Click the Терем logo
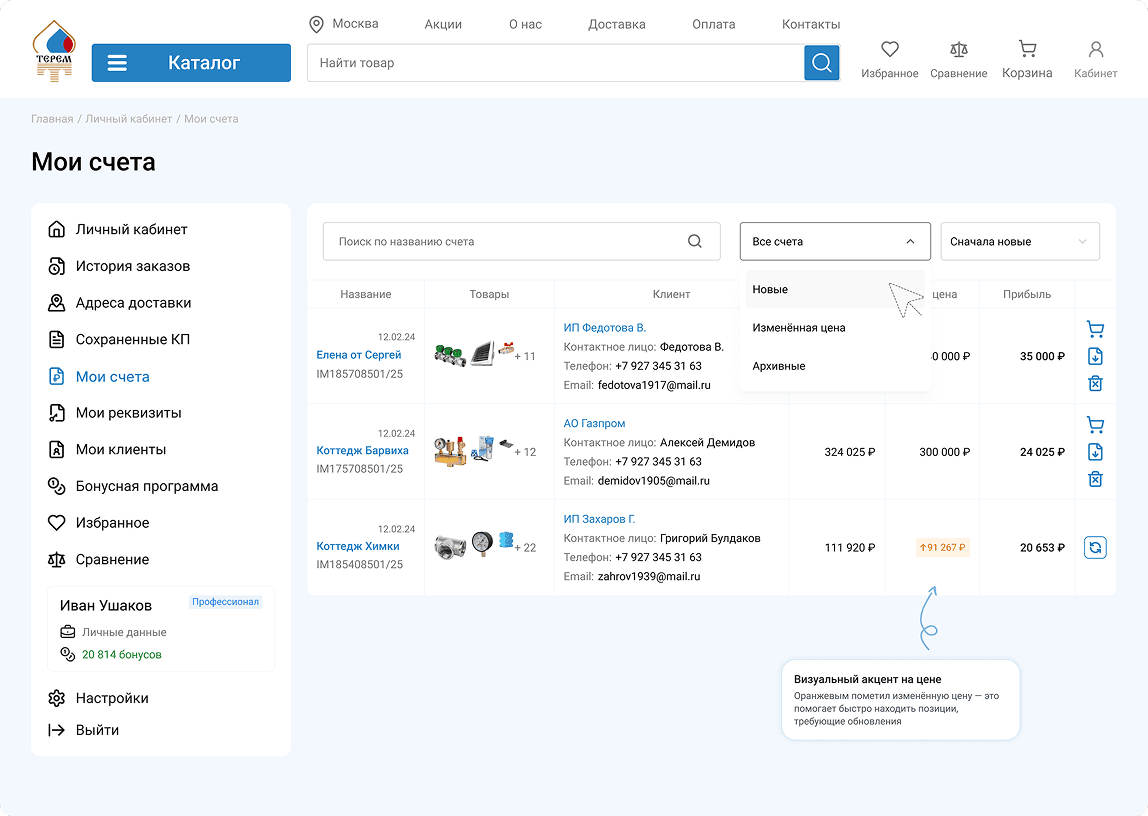 [54, 50]
